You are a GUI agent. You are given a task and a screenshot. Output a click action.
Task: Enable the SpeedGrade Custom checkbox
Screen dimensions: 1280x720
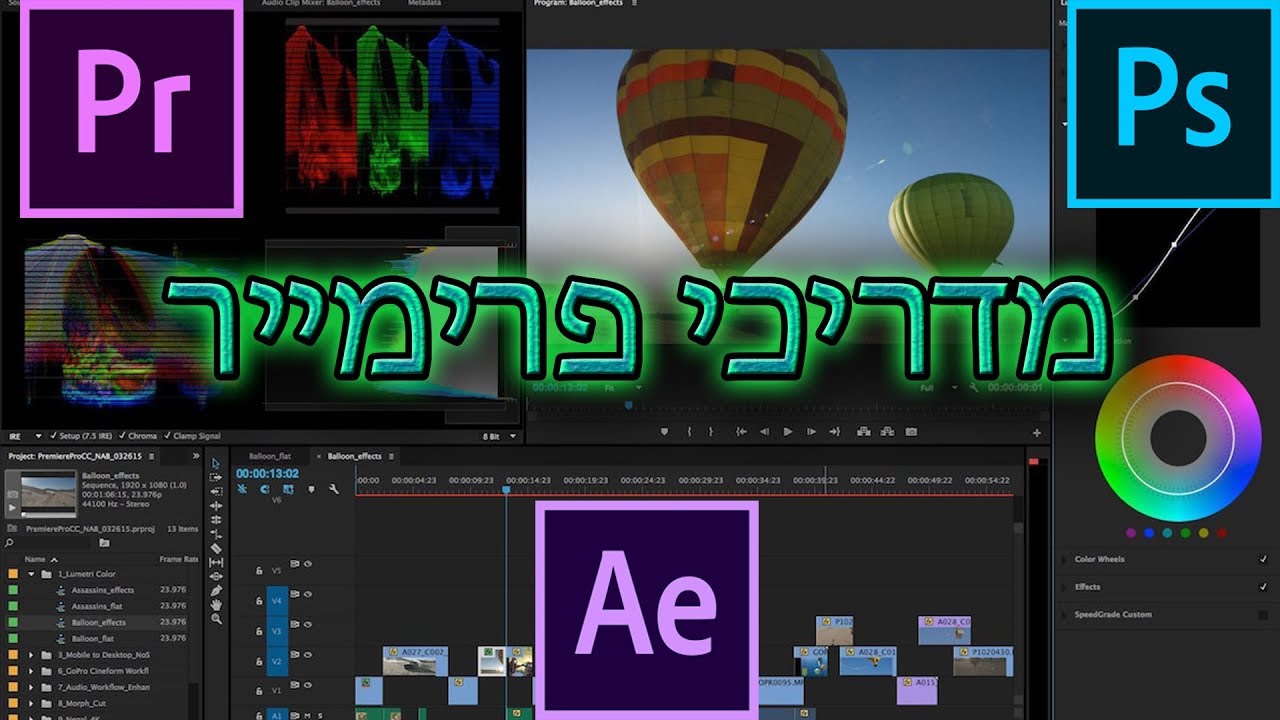point(1263,615)
